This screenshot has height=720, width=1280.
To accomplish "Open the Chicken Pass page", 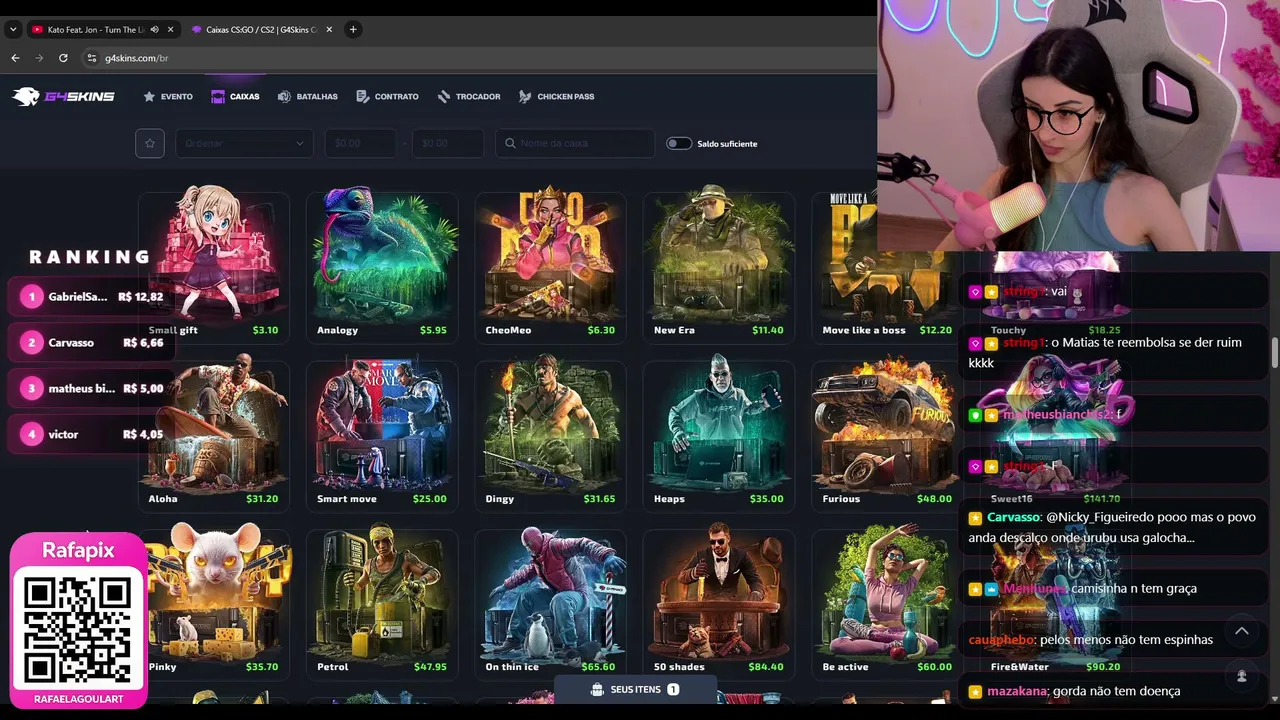I will [556, 97].
